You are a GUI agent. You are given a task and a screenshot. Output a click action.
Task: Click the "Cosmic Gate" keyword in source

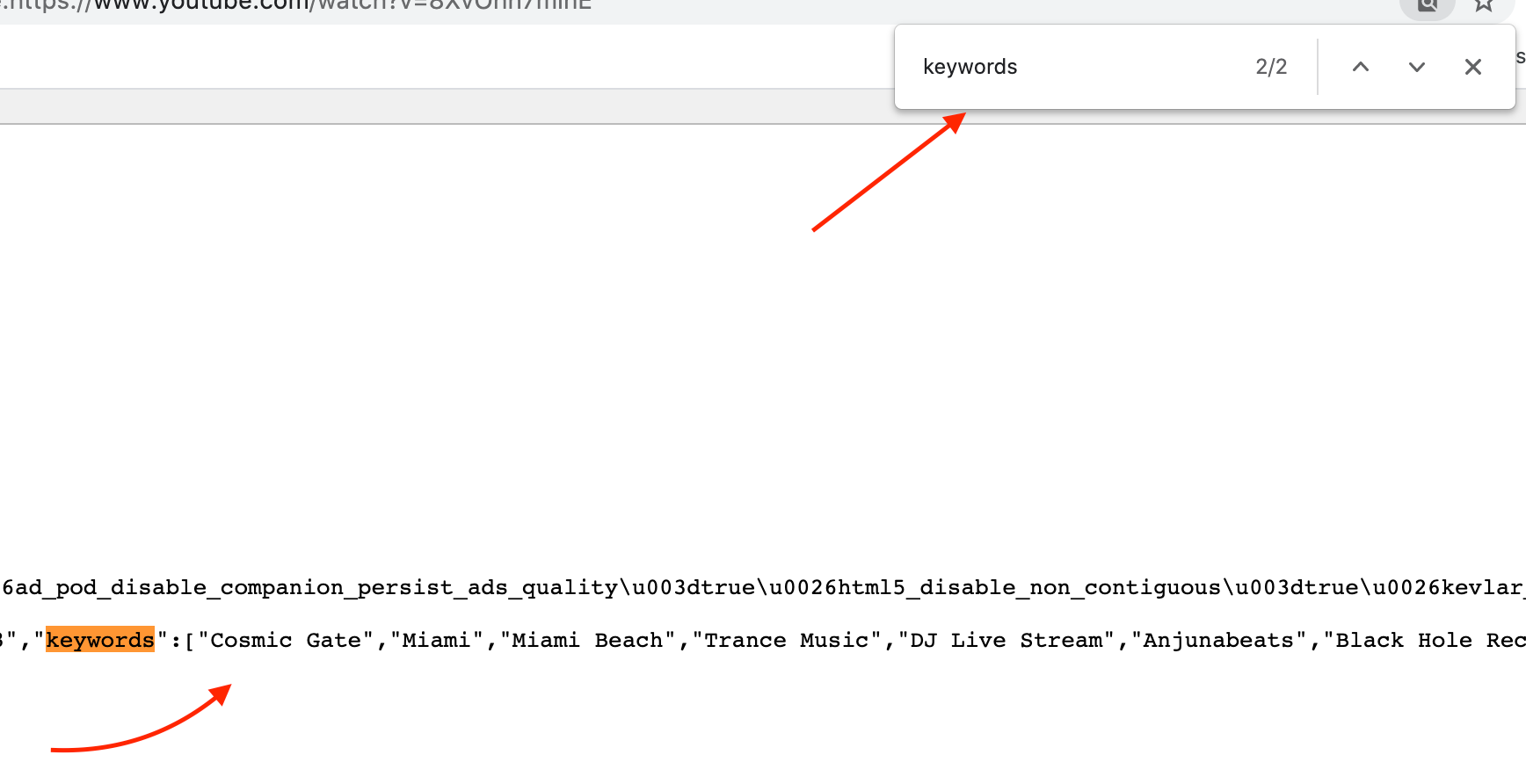point(286,640)
